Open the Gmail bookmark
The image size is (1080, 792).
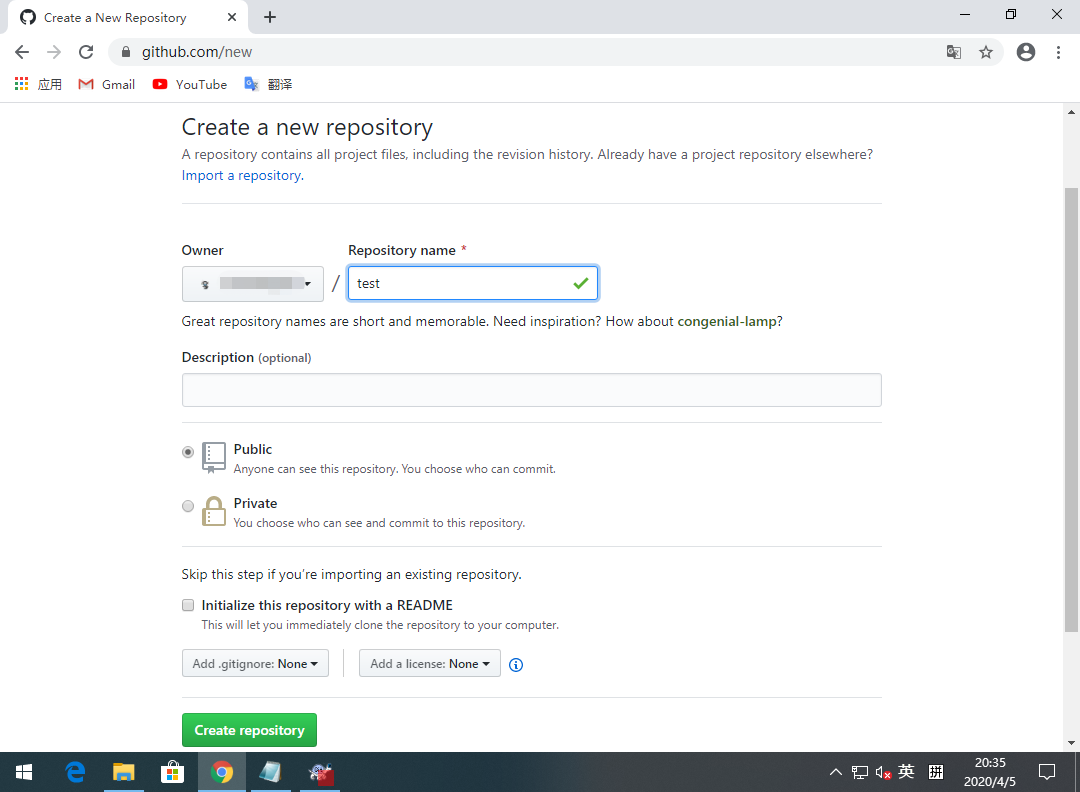107,84
